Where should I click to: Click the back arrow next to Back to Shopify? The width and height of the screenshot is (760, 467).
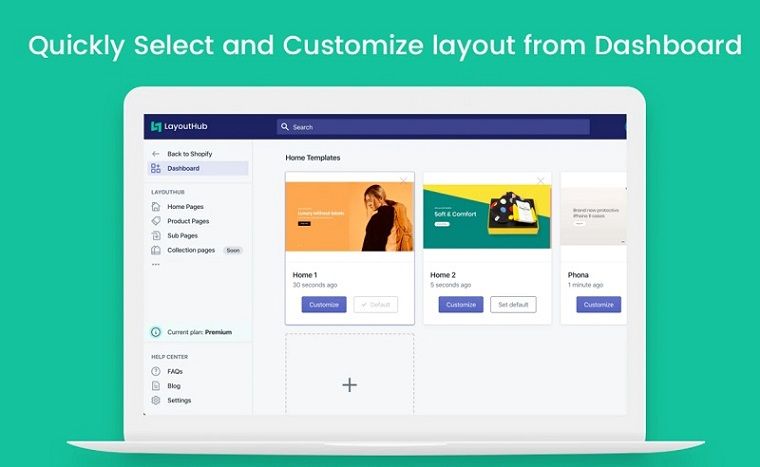156,154
